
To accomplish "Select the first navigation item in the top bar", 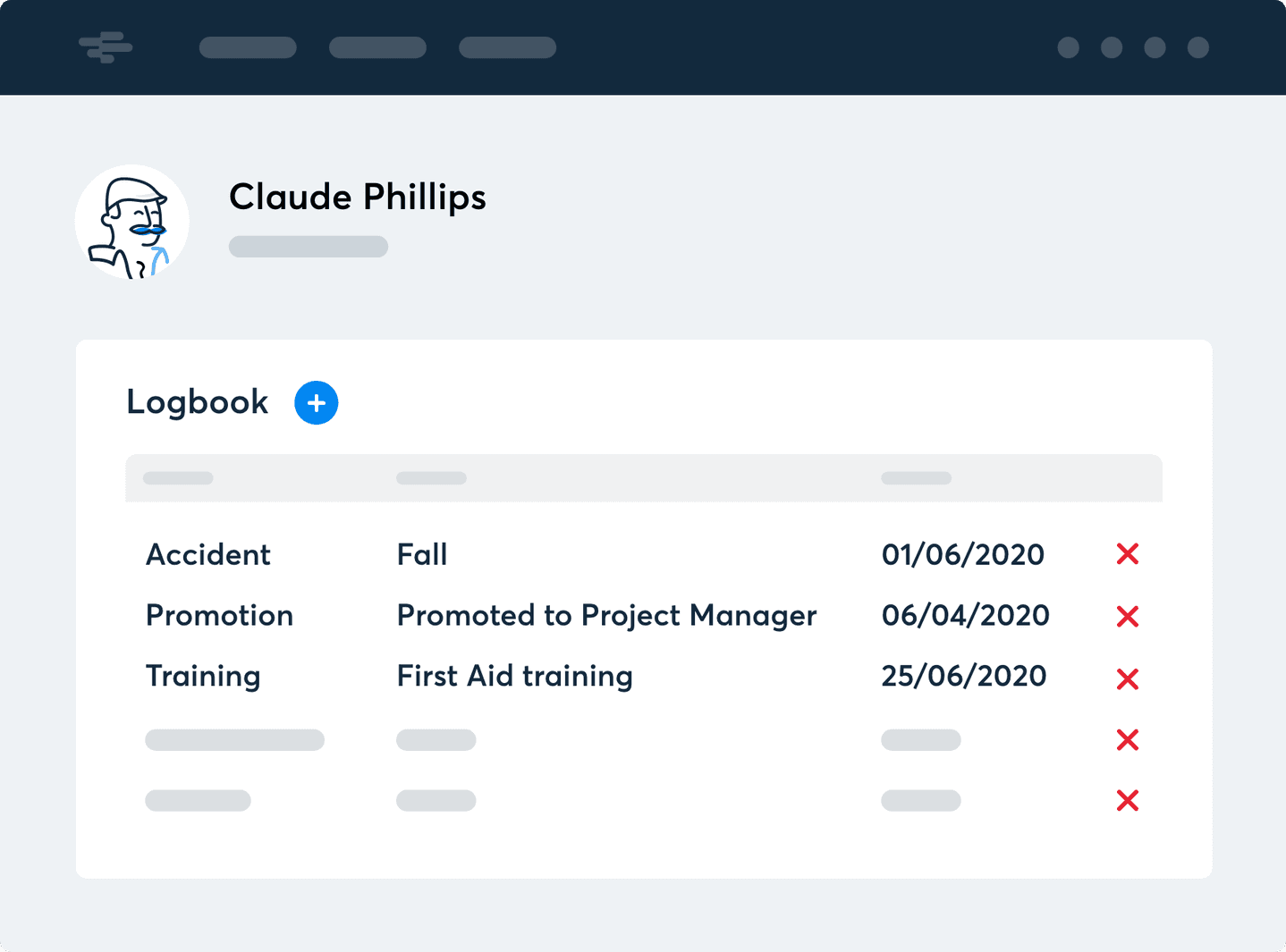I will pos(248,47).
